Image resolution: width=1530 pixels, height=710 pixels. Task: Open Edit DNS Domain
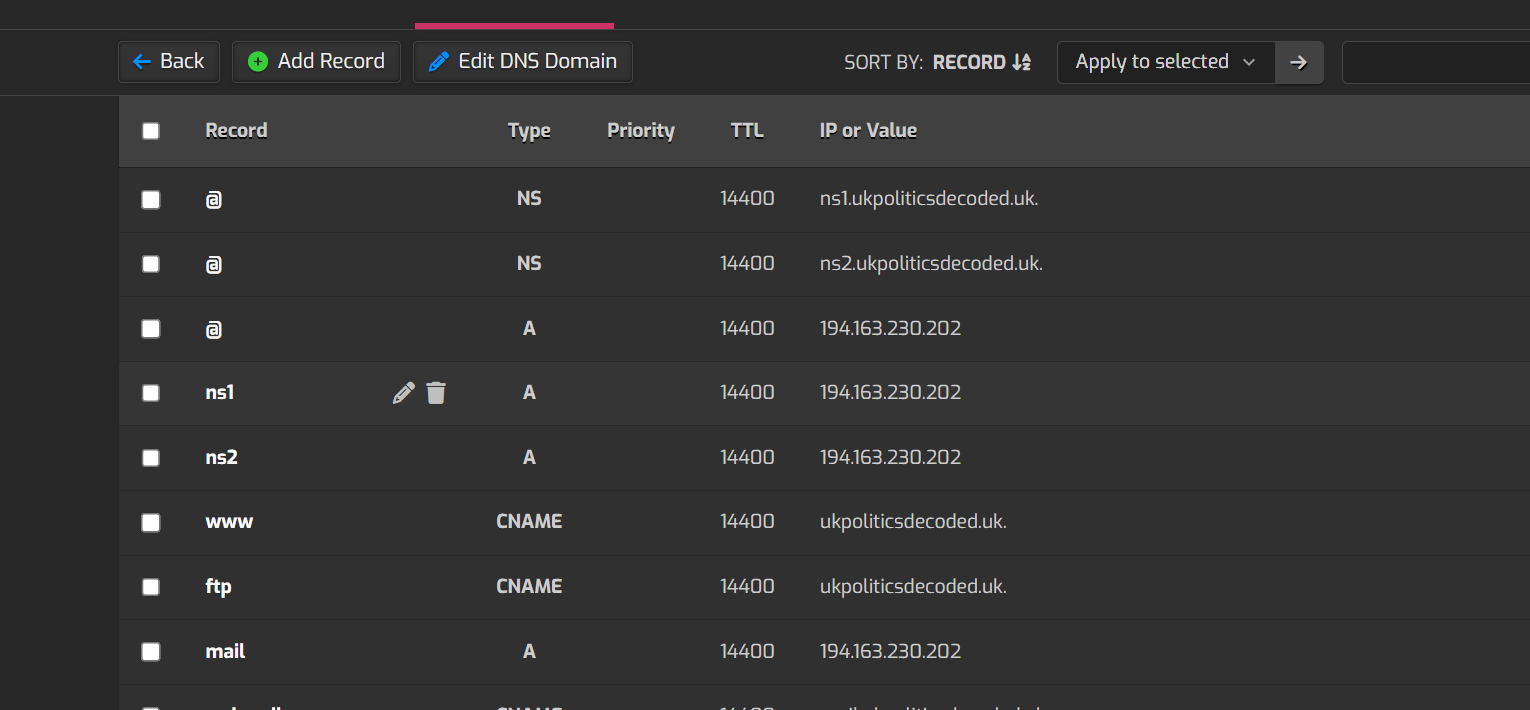522,61
